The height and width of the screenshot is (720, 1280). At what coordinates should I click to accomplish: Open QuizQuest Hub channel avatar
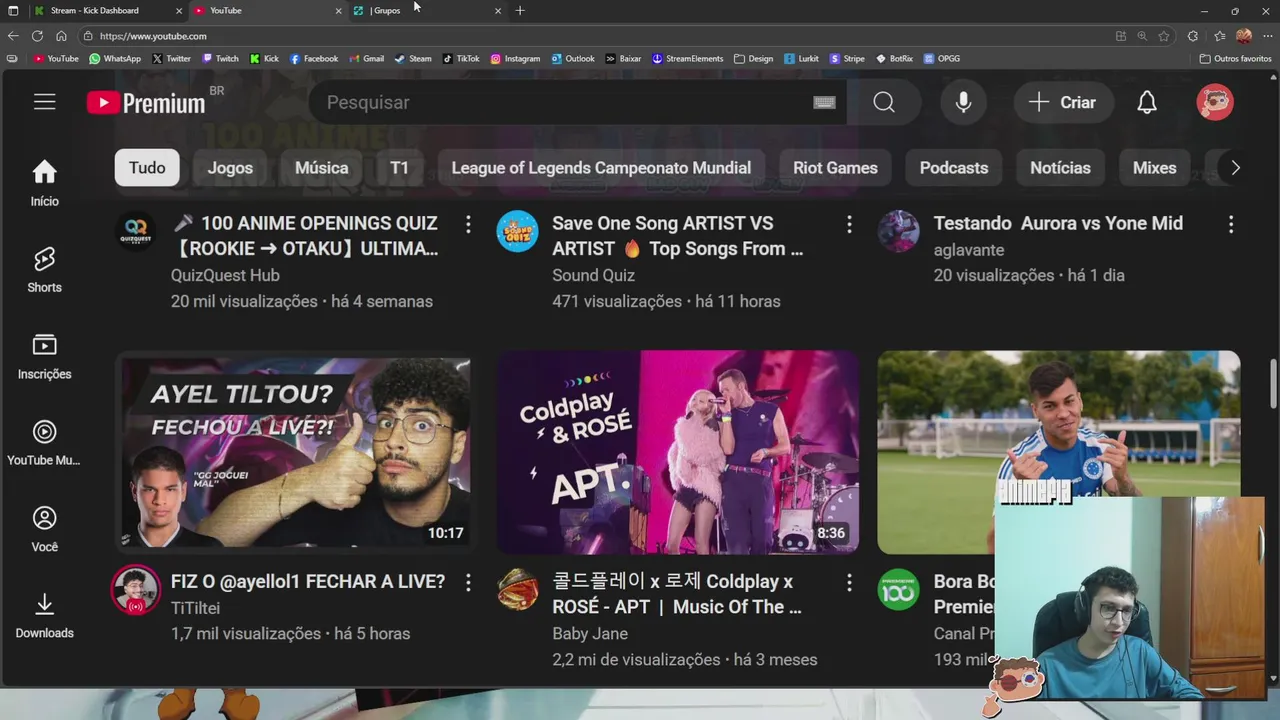click(135, 231)
